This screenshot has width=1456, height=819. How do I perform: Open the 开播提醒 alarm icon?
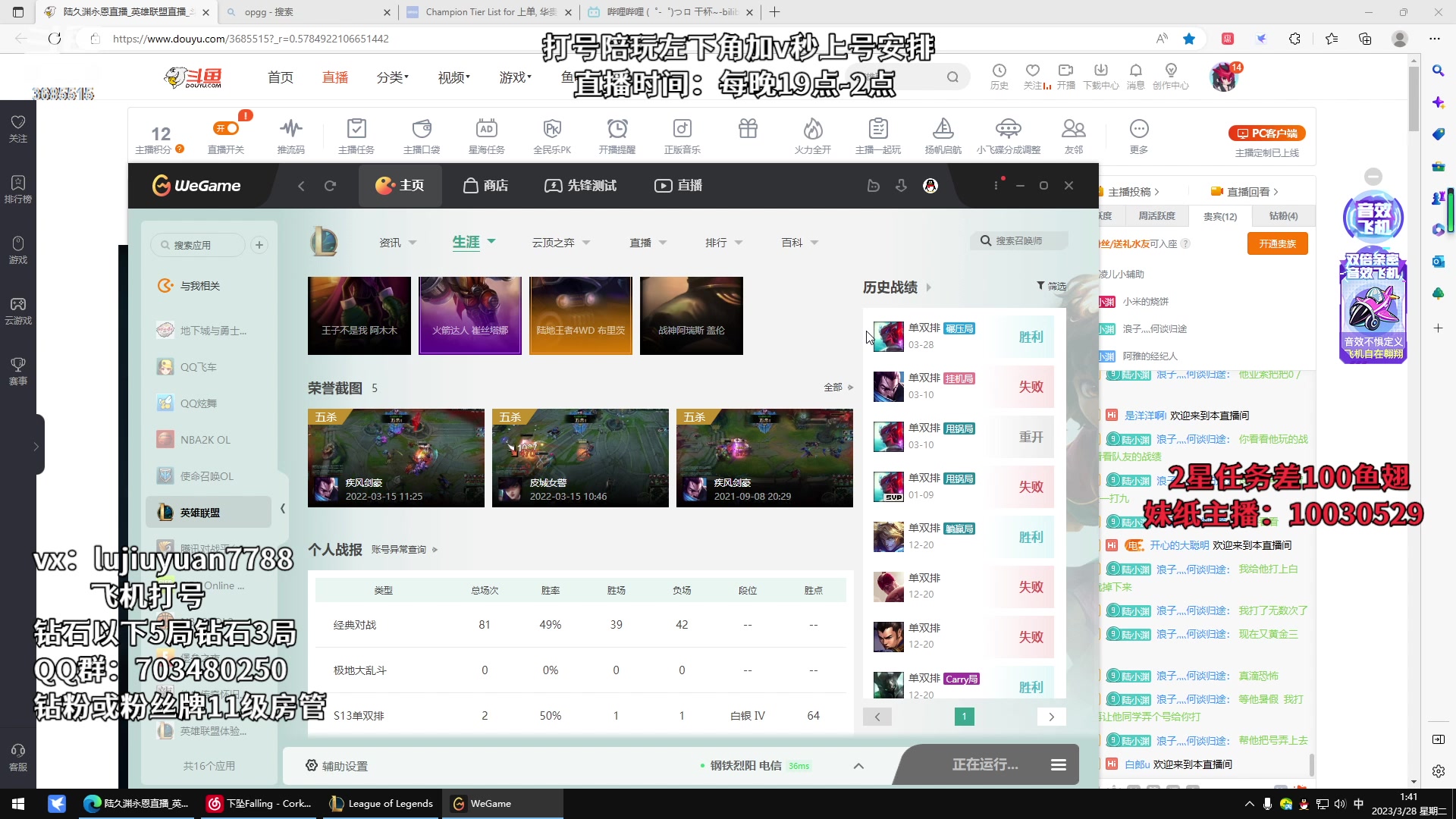click(617, 129)
